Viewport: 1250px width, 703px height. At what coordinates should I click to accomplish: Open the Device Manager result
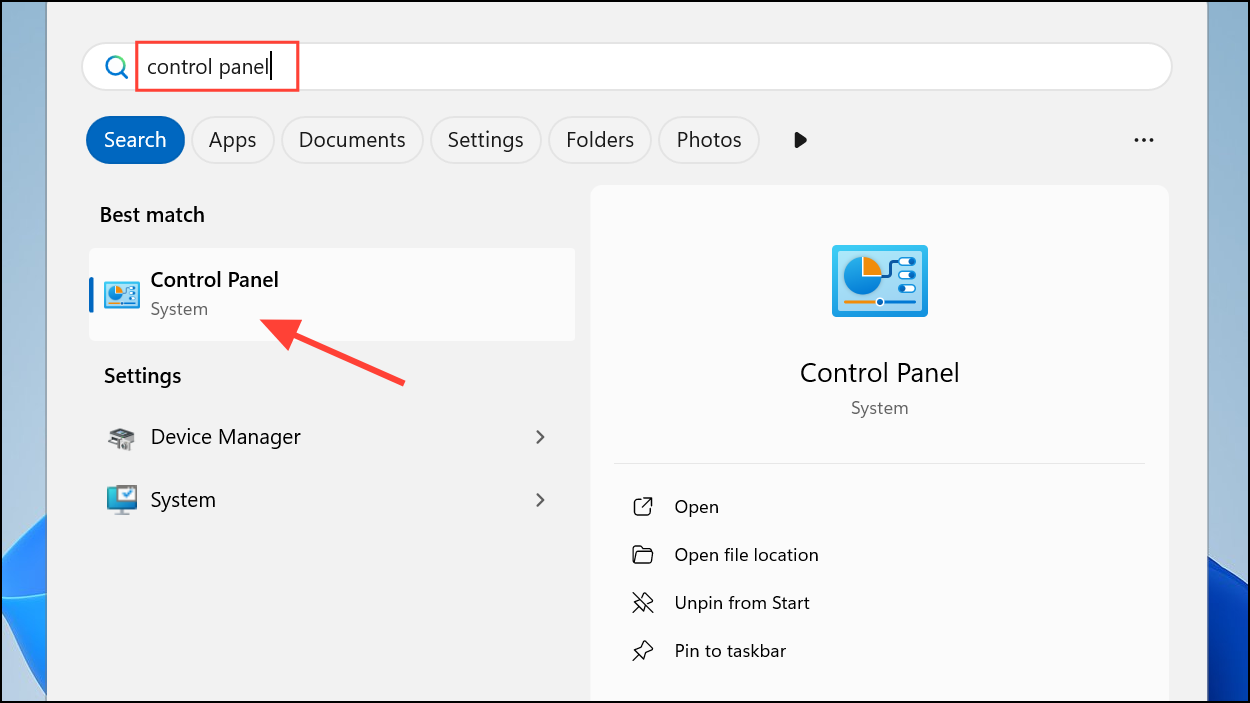[x=332, y=437]
